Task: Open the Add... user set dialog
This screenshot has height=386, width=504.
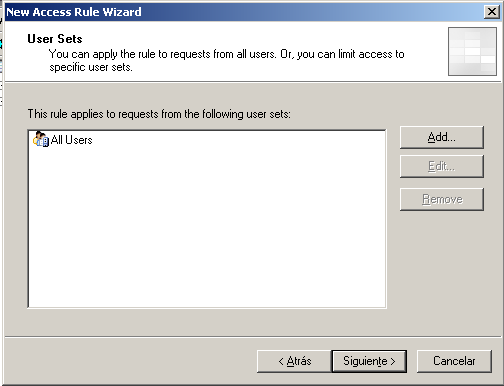Action: coord(442,137)
